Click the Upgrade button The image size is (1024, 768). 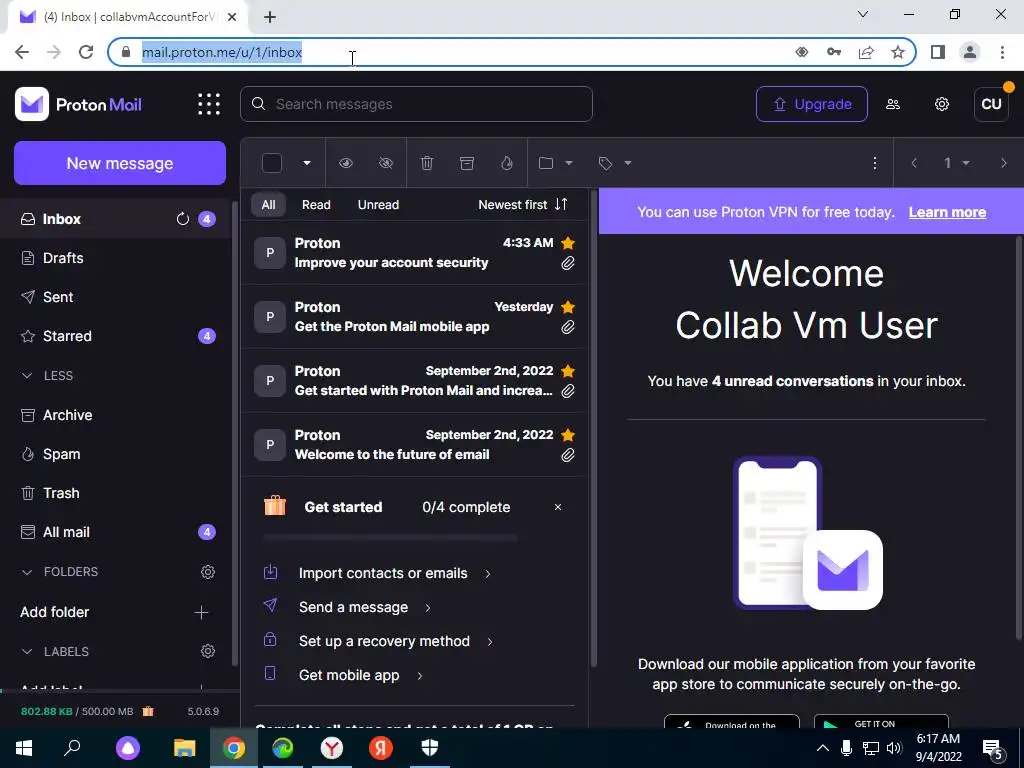tap(812, 104)
